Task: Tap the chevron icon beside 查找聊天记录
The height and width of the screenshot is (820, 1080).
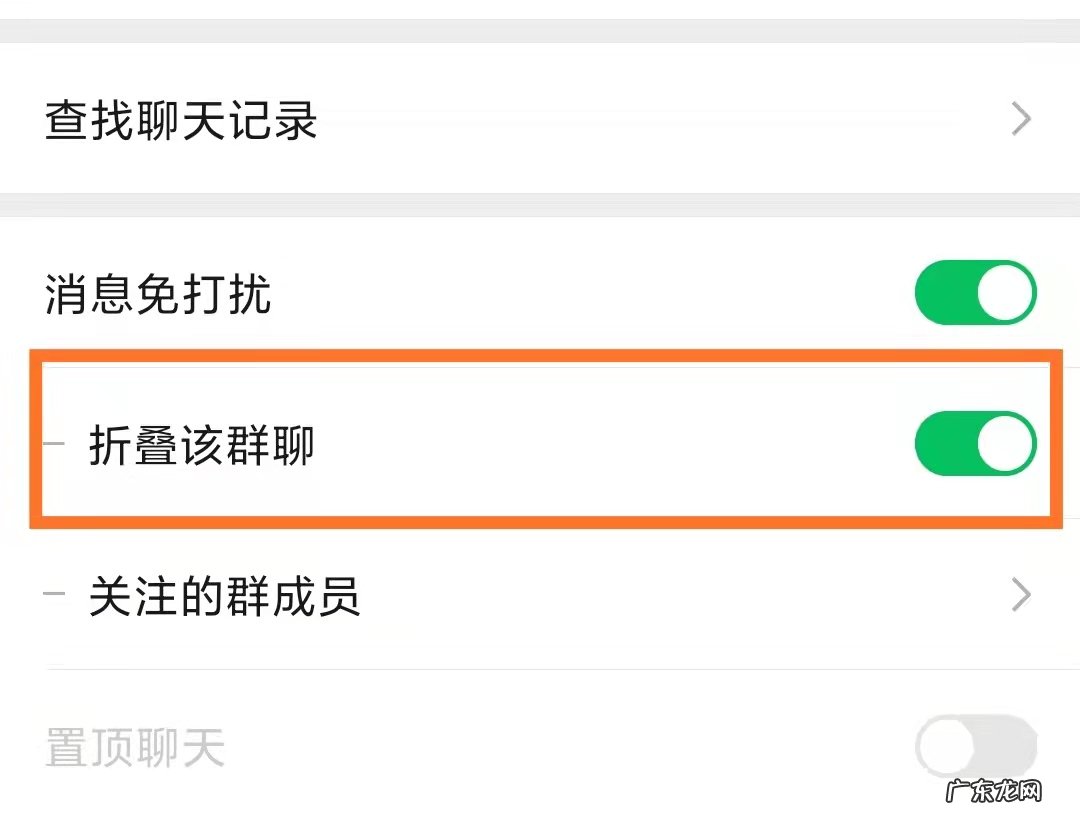Action: coord(1021,119)
